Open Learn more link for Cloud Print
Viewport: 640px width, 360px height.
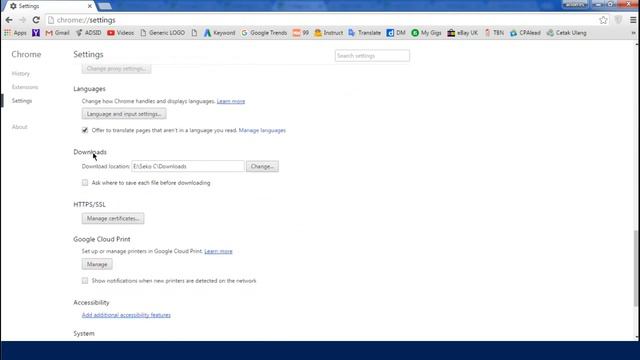[x=218, y=251]
